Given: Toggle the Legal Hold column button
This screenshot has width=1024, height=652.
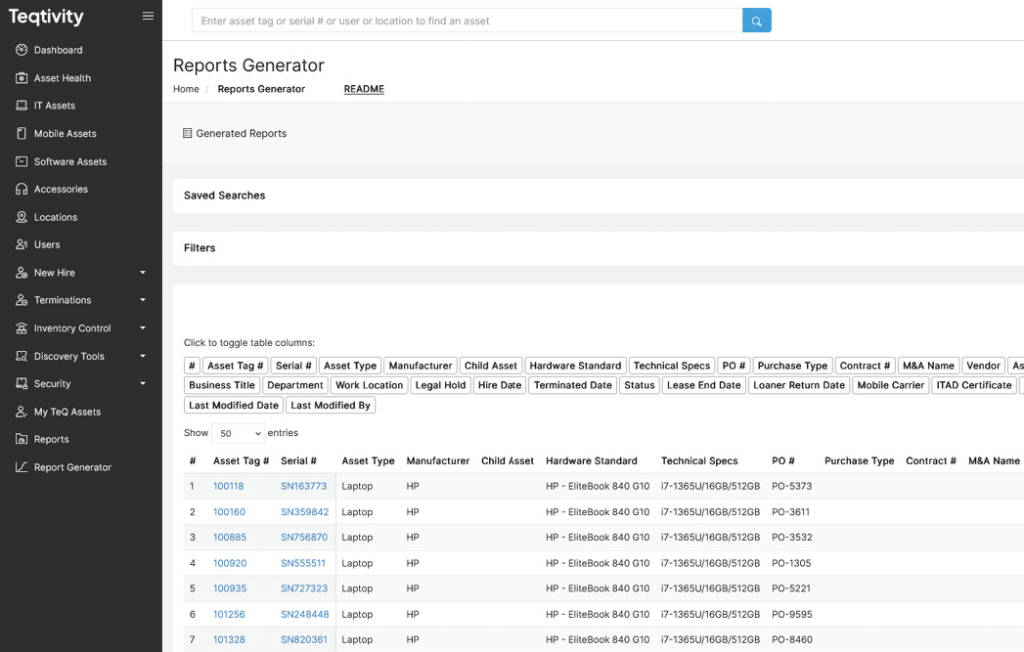Looking at the screenshot, I should pos(440,385).
